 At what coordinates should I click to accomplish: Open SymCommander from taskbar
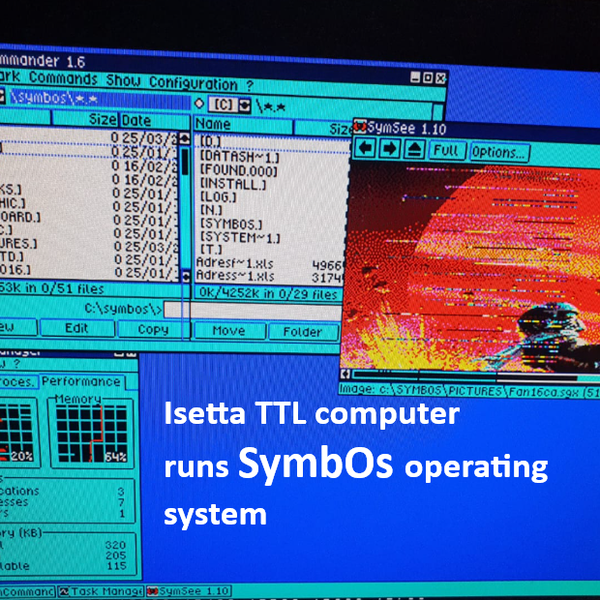(28, 591)
